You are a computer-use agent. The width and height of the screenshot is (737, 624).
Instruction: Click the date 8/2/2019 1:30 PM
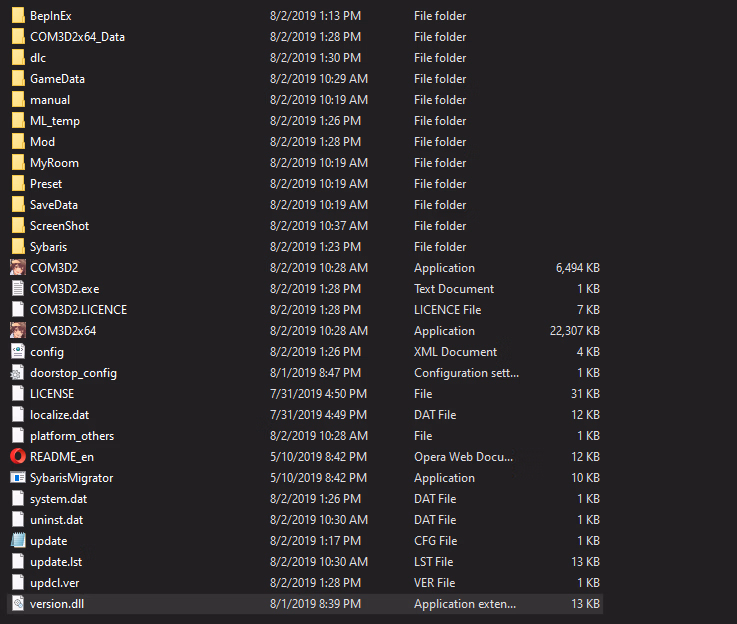315,58
